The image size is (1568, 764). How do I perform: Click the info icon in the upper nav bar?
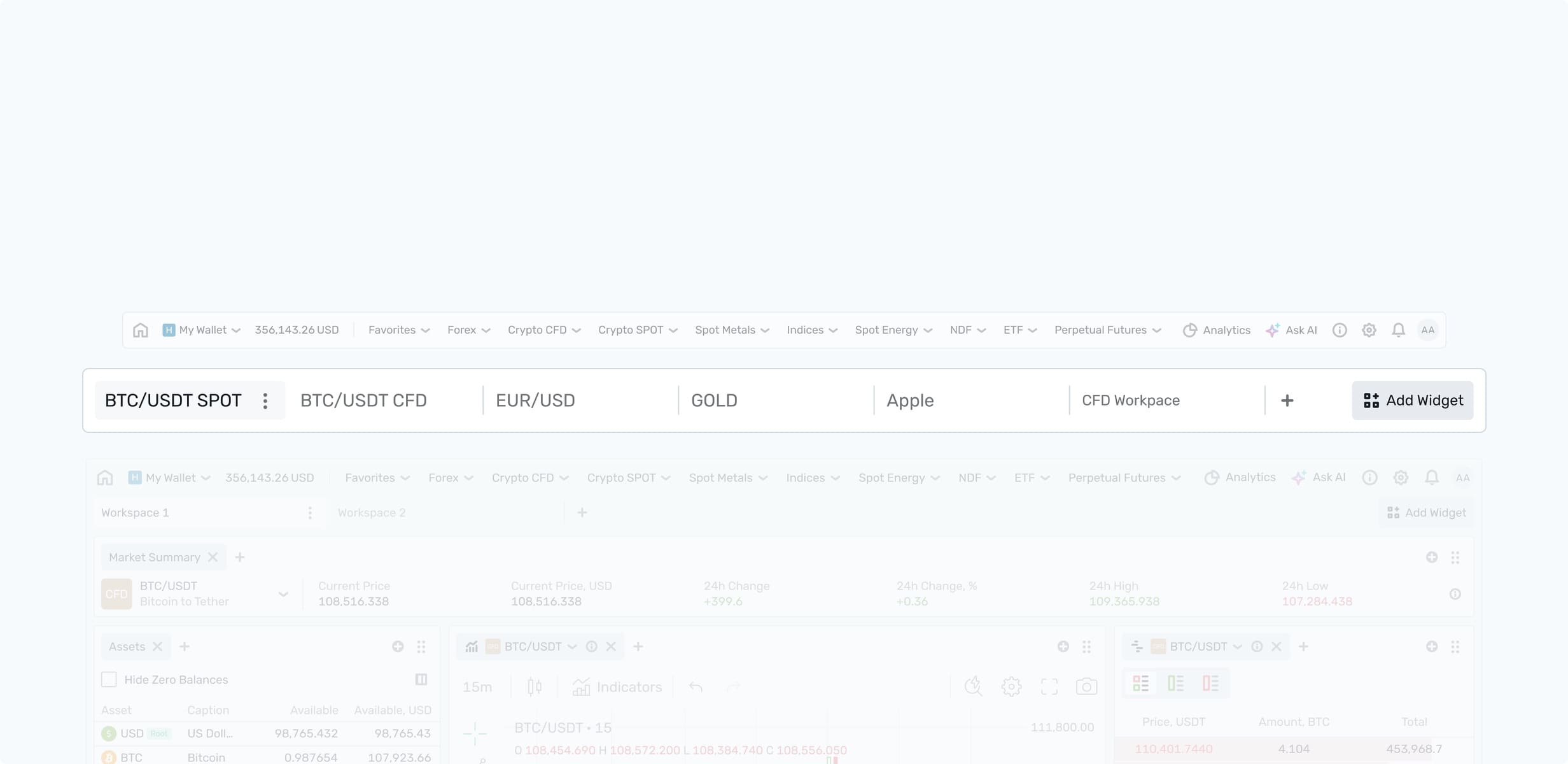[1340, 330]
